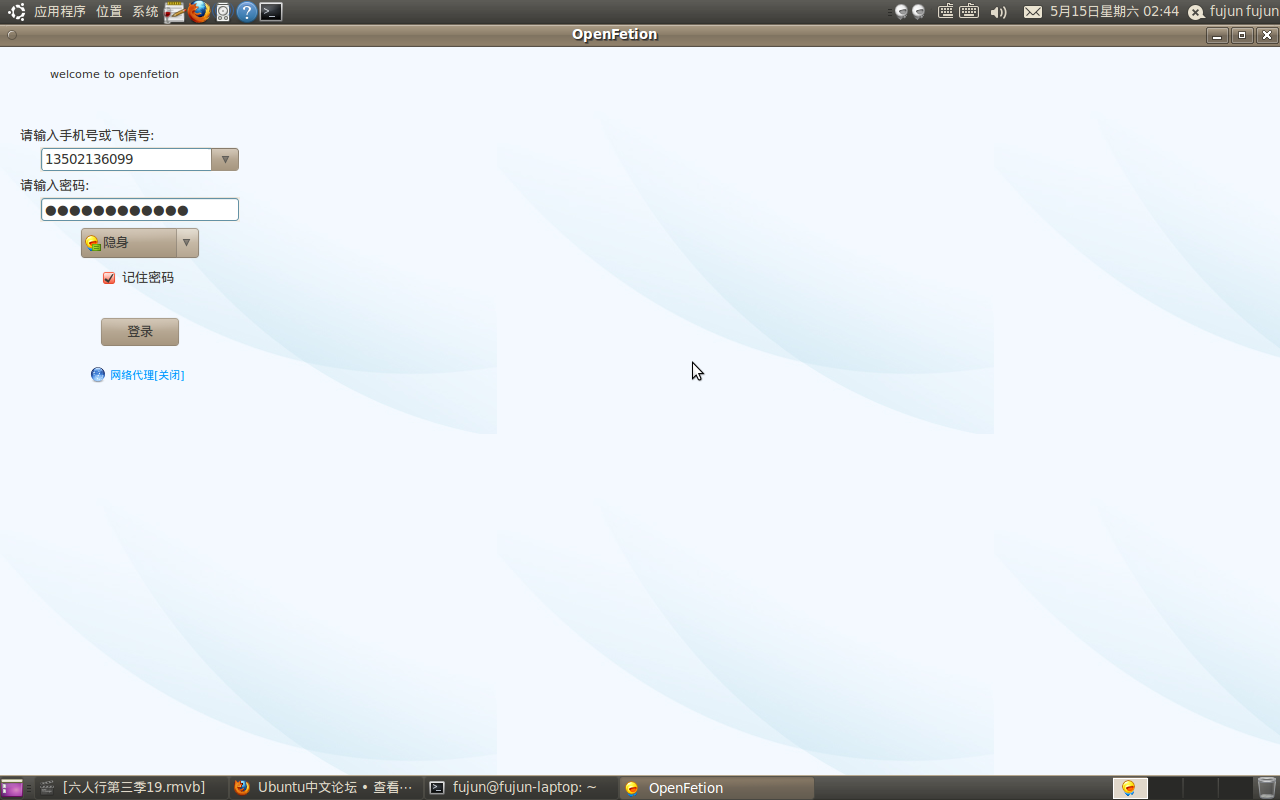Click the second keyboard input-method icon
Viewport: 1280px width, 800px height.
969,12
